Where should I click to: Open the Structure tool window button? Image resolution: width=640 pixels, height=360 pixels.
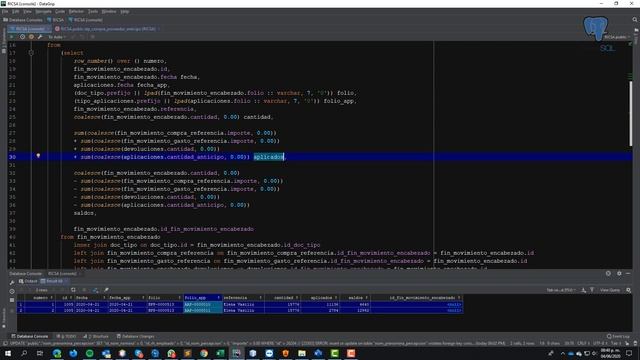click(x=96, y=337)
